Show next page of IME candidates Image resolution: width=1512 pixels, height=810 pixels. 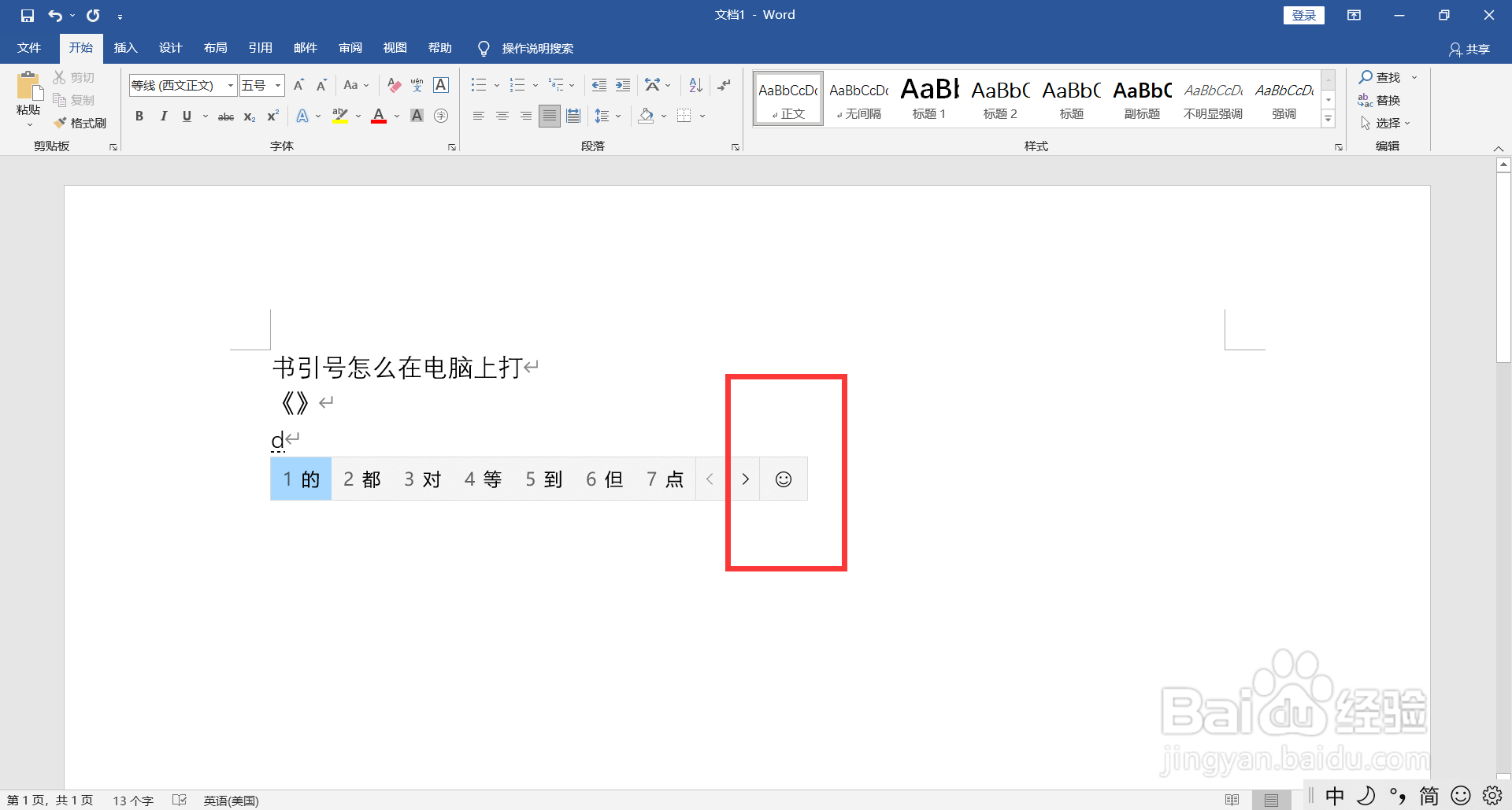tap(745, 479)
